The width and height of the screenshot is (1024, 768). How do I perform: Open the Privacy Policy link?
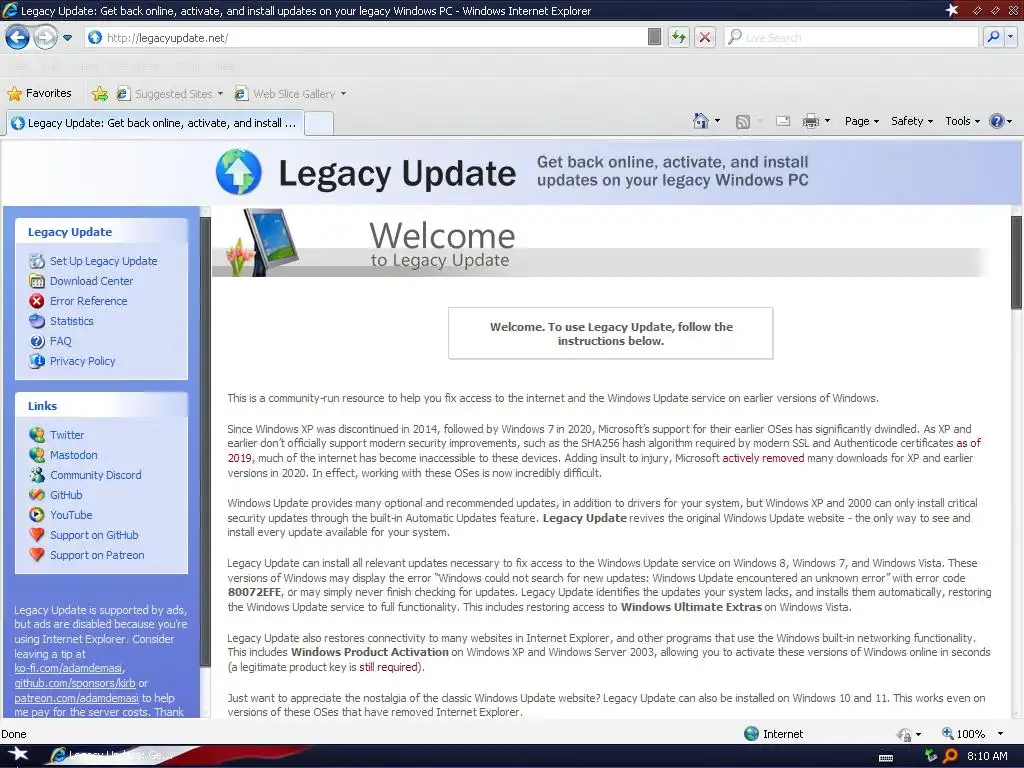coord(82,361)
